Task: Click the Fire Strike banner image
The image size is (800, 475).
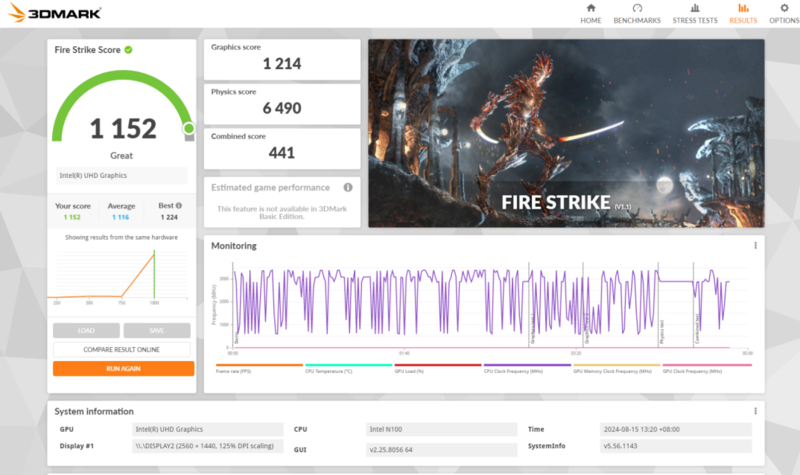Action: point(565,133)
